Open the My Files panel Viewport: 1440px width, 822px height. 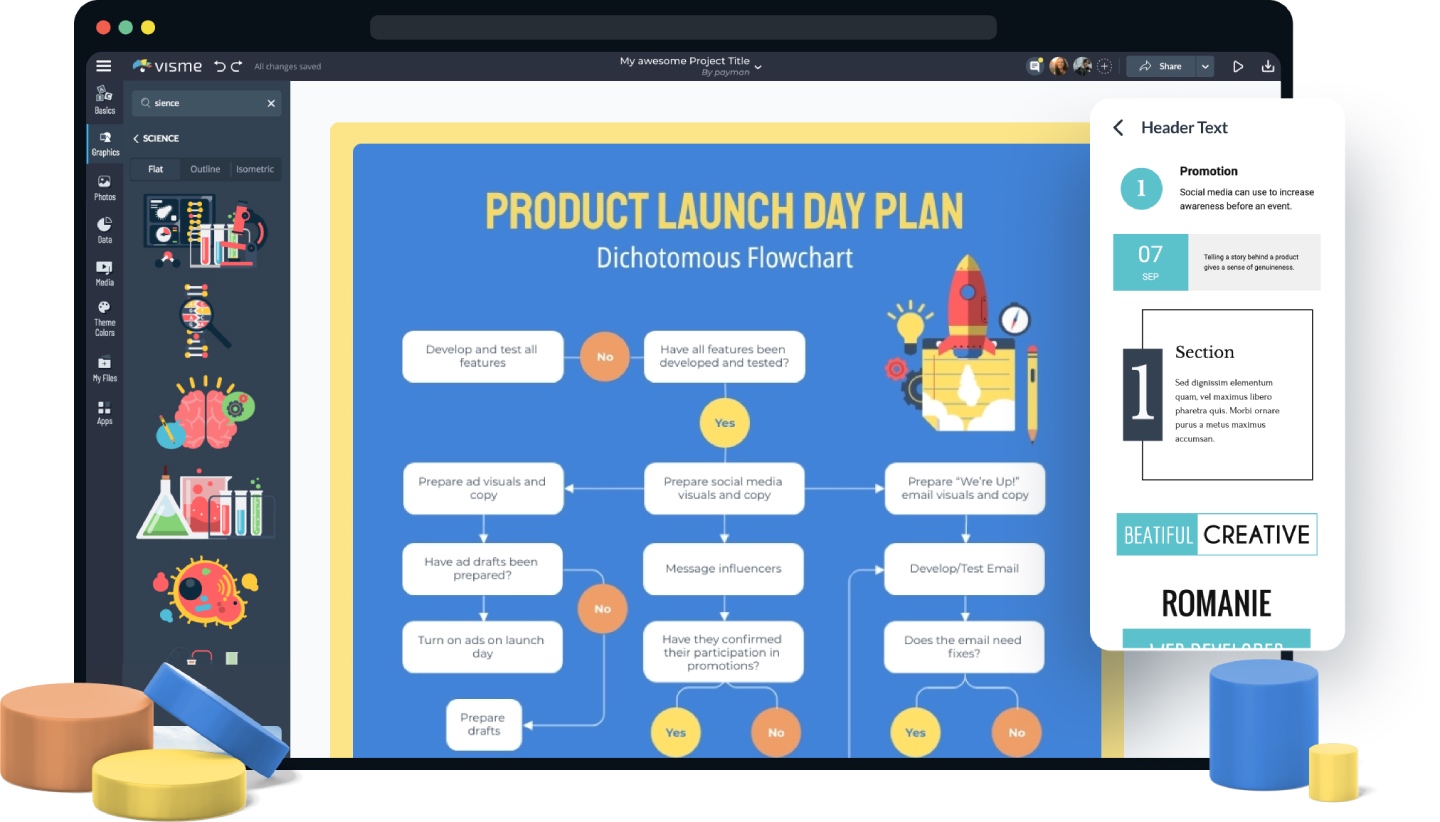pos(104,367)
